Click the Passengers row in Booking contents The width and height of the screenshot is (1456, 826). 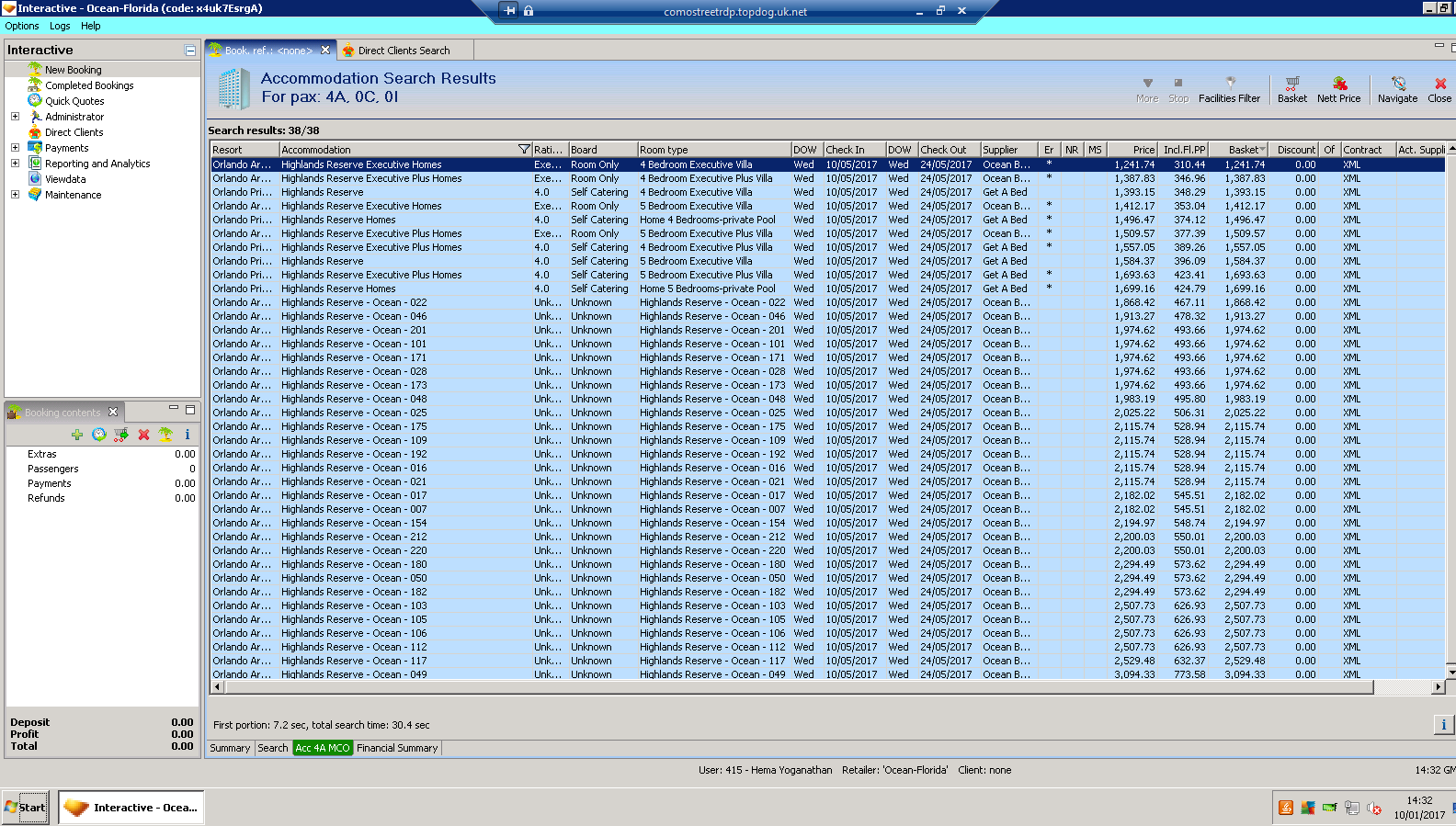(102, 469)
